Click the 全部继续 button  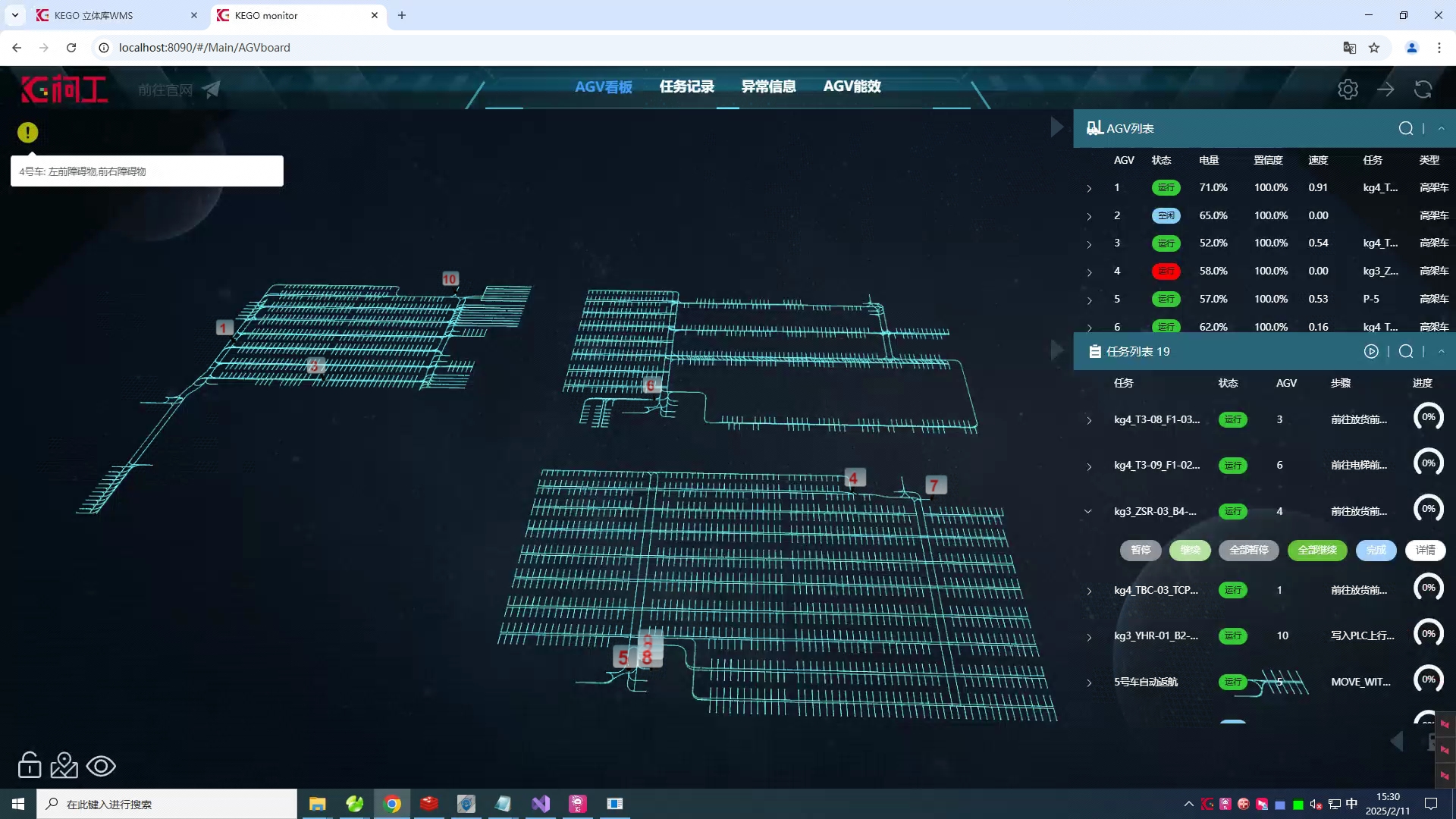1317,551
